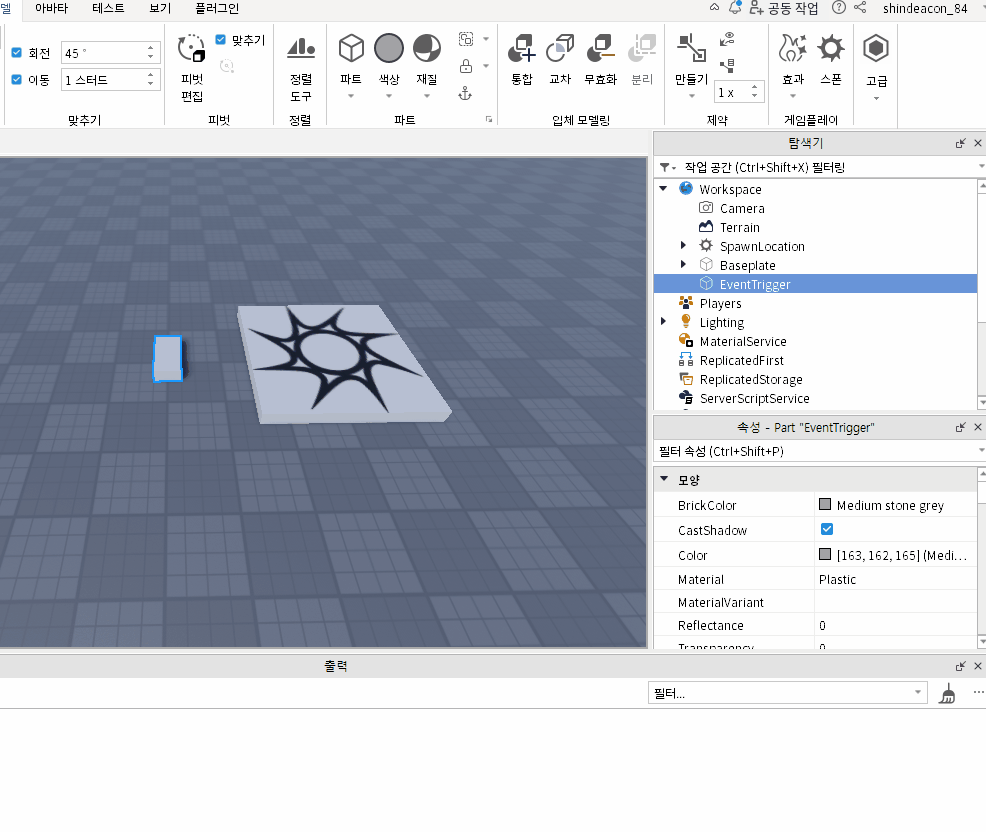Open the 파트 dropdown arrow

[351, 96]
